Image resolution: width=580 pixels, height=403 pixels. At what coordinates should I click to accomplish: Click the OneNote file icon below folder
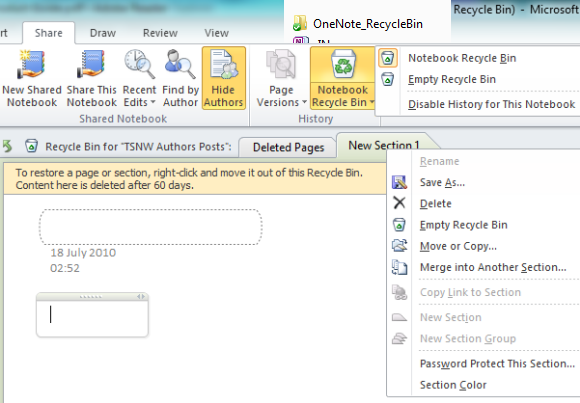[301, 40]
